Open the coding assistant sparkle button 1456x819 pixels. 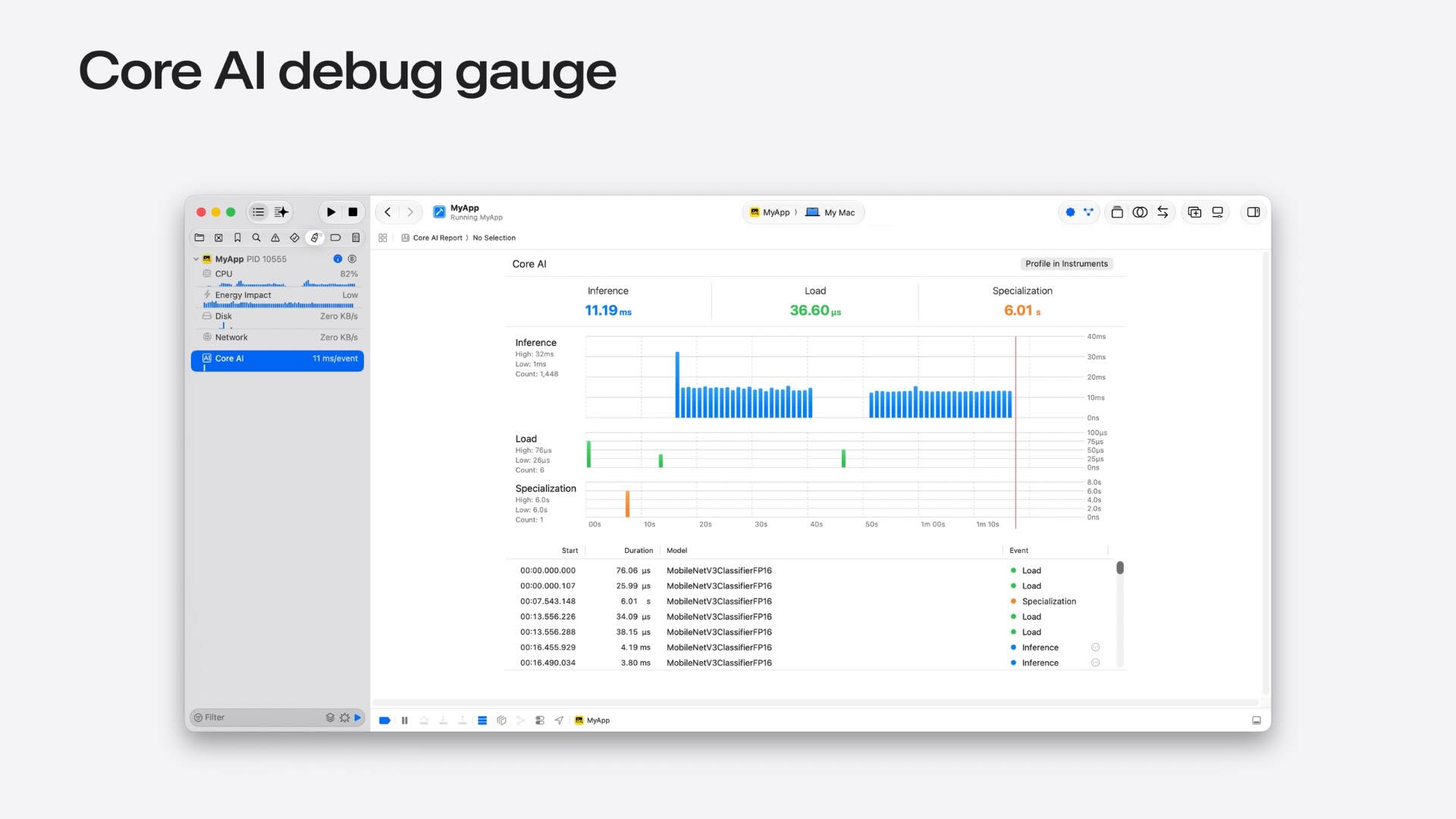pos(281,212)
